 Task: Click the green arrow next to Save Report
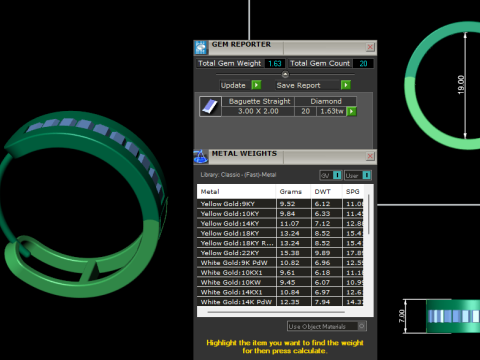[346, 85]
